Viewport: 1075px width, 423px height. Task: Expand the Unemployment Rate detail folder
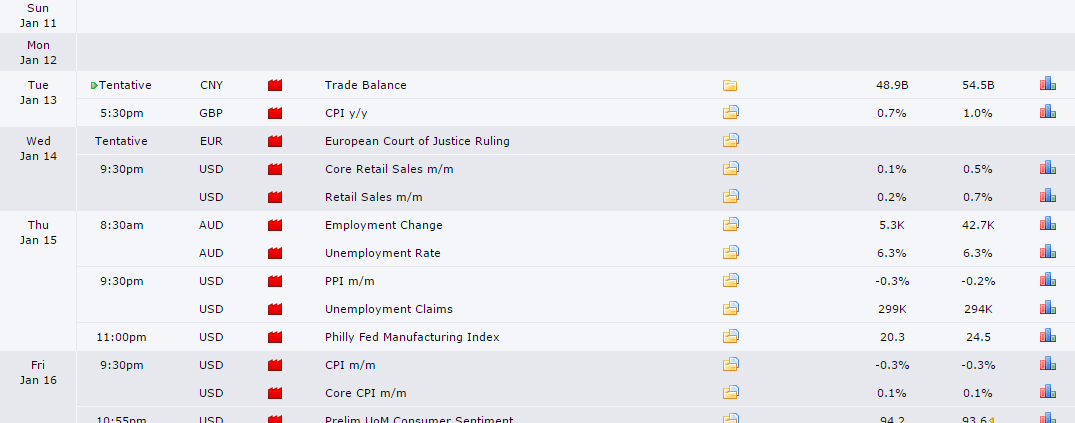730,253
